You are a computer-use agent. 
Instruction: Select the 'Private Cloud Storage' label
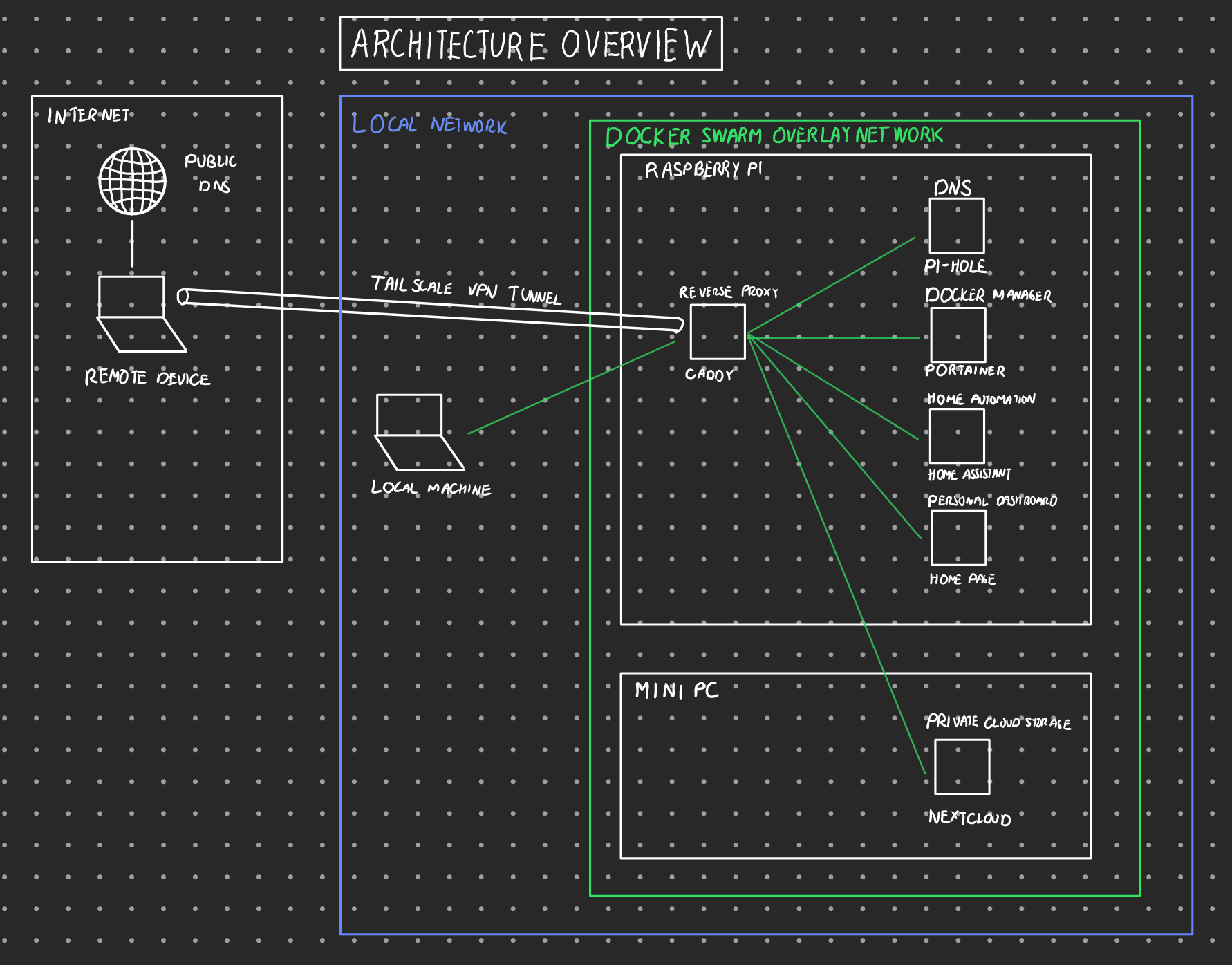pyautogui.click(x=999, y=722)
